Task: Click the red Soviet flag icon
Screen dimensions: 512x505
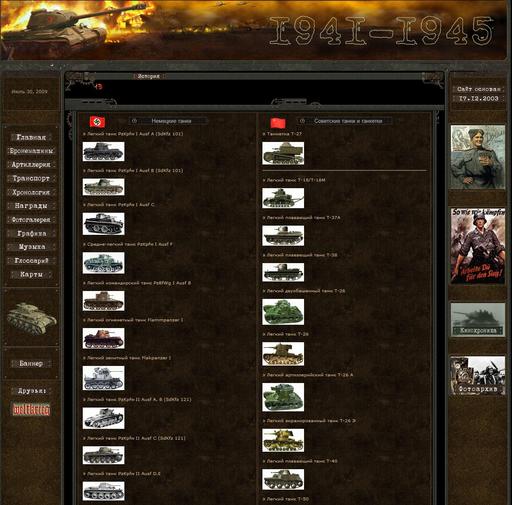Action: pos(278,123)
